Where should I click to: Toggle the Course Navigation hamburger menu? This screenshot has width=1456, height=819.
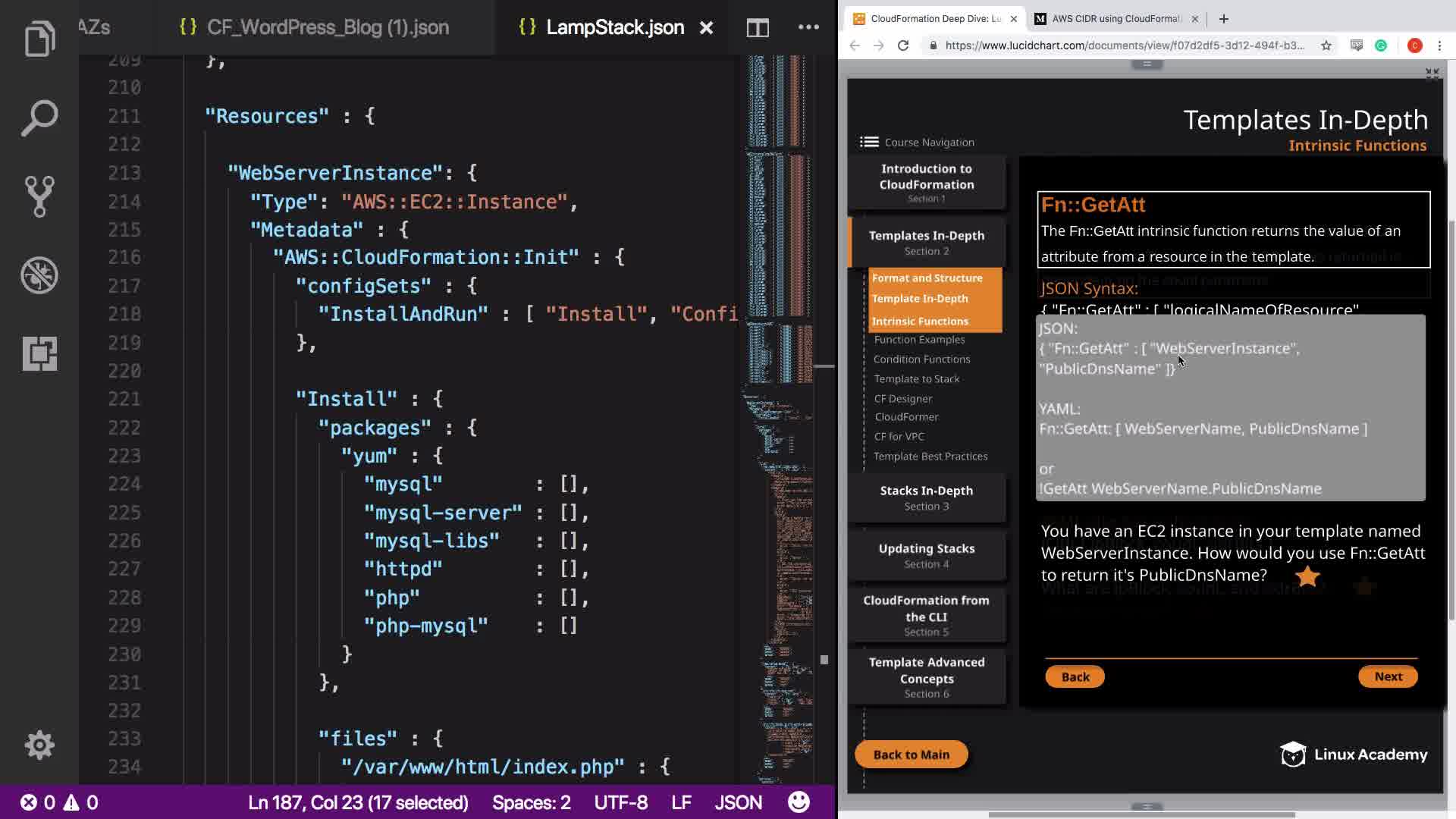tap(869, 142)
